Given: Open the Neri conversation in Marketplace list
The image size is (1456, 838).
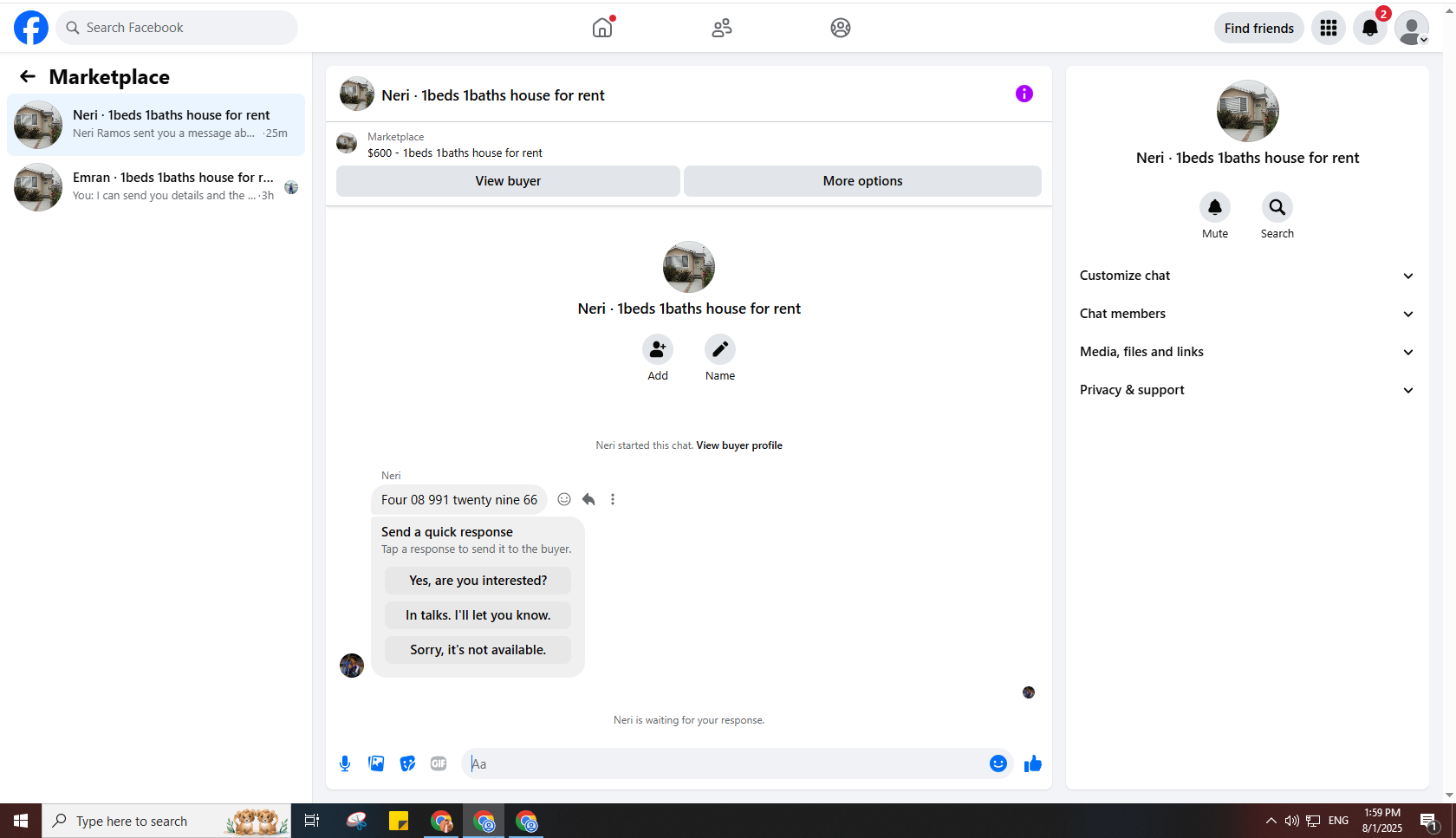Looking at the screenshot, I should pos(156,125).
